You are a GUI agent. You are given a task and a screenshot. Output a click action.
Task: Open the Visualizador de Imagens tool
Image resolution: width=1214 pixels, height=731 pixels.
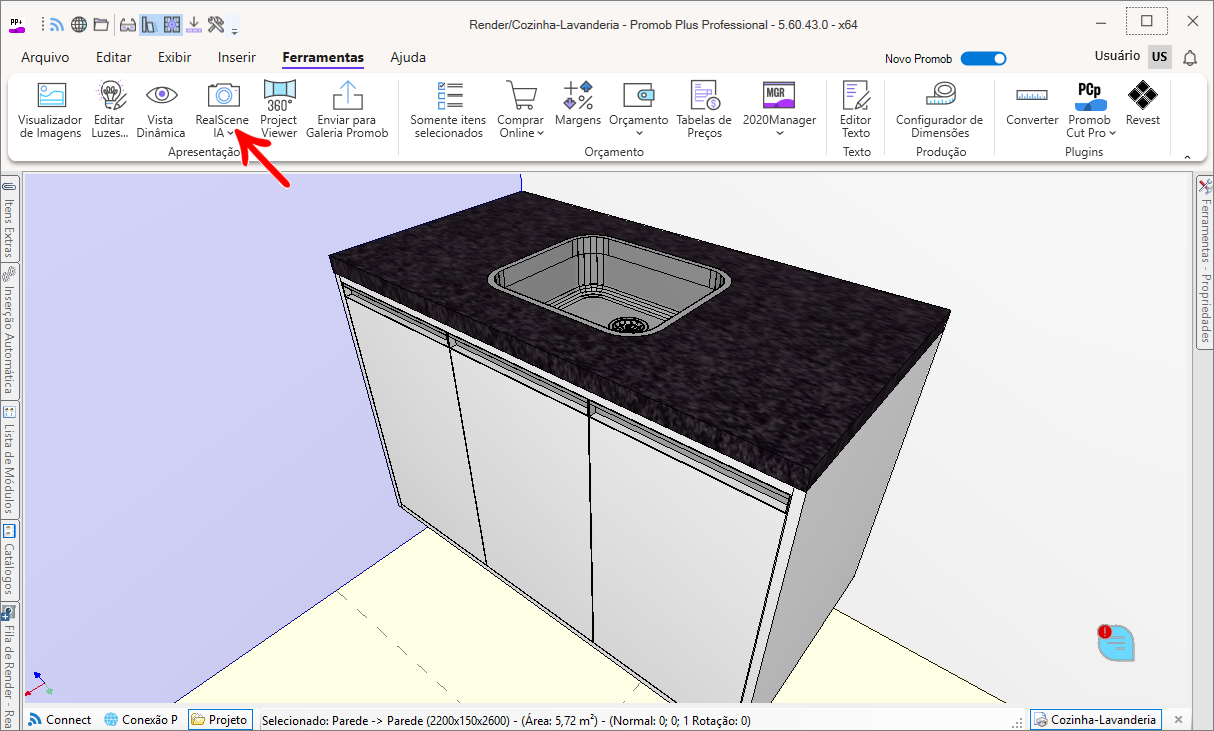(x=50, y=110)
